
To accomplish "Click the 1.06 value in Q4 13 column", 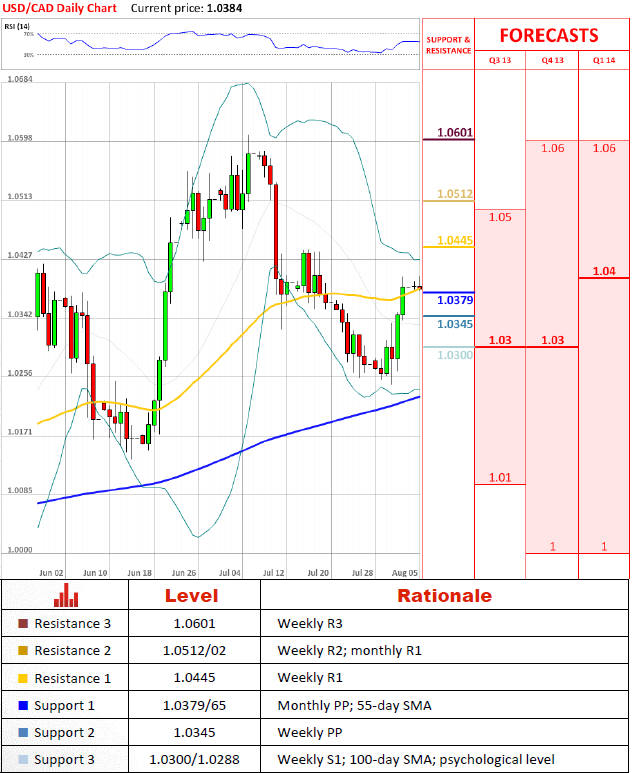I will 552,148.
